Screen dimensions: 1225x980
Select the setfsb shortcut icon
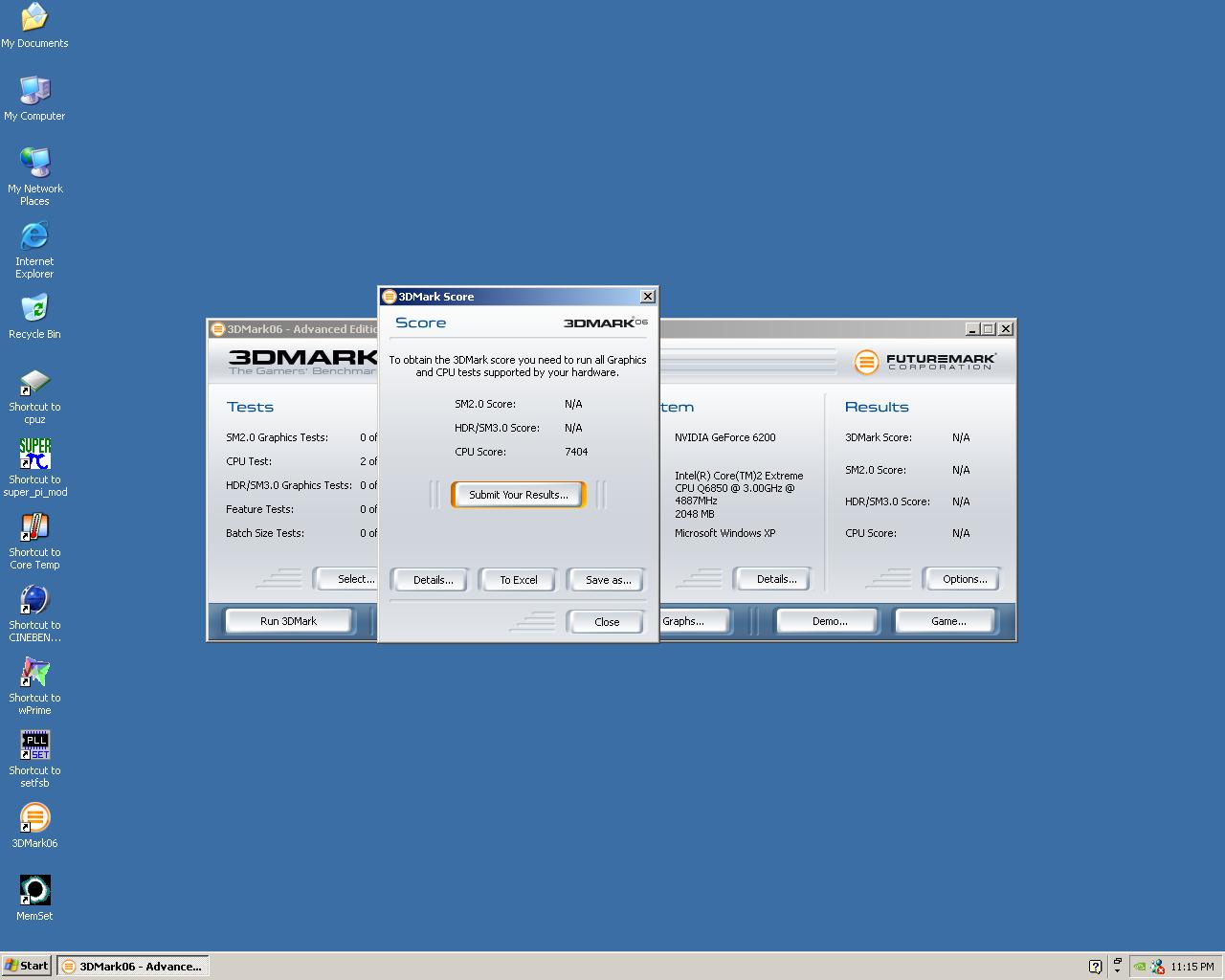(x=34, y=759)
